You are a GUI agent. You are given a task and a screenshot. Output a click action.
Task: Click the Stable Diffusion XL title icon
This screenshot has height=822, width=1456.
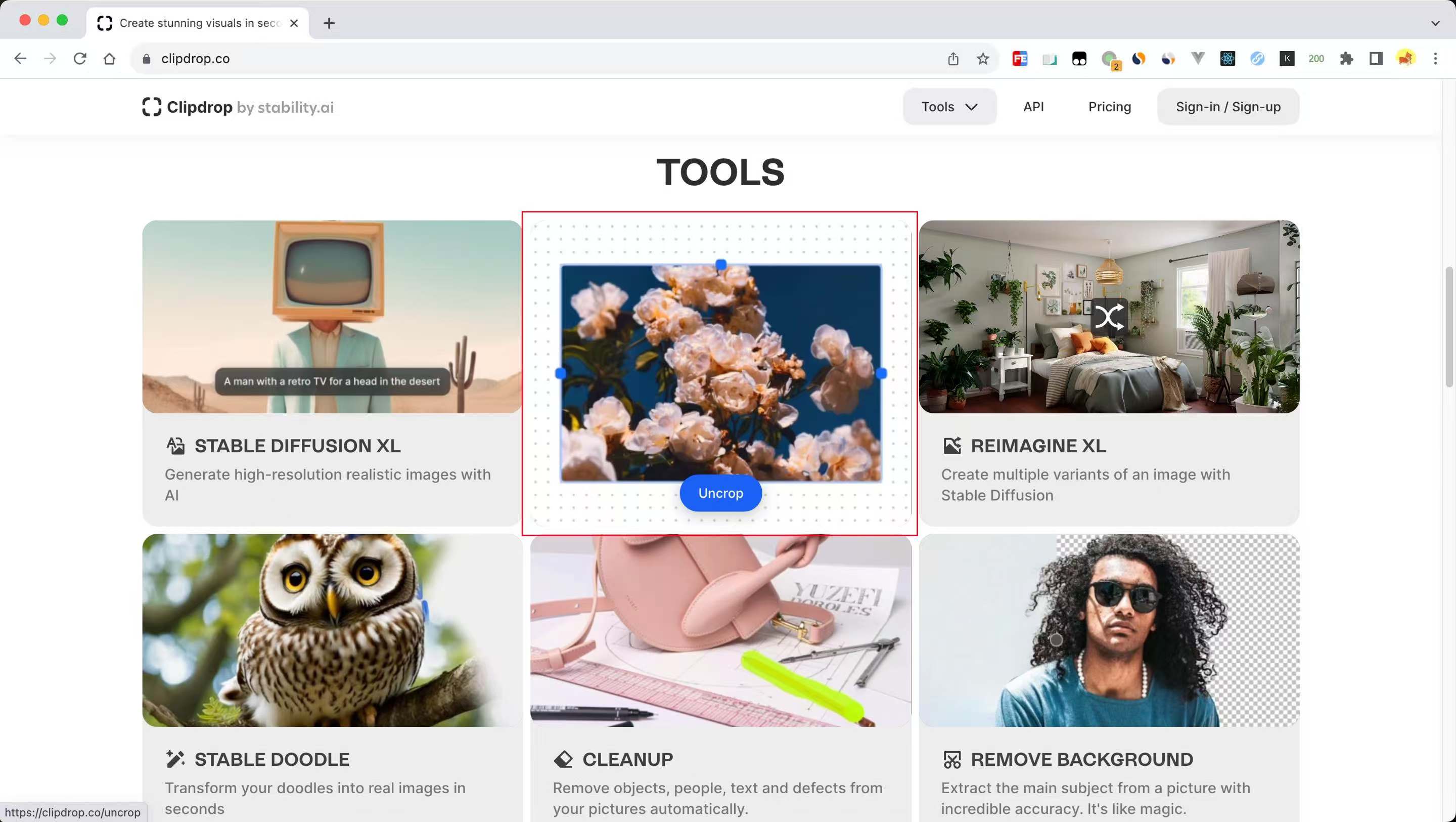(x=175, y=446)
